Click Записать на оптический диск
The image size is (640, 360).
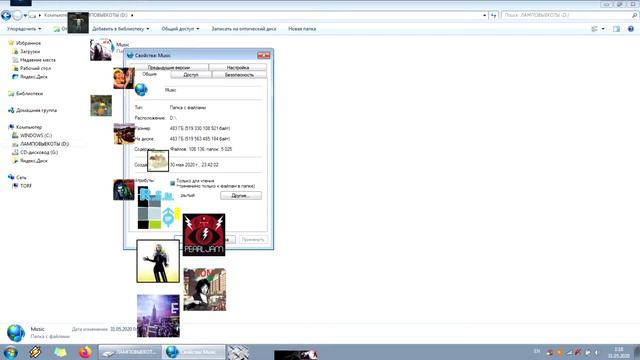coord(244,29)
